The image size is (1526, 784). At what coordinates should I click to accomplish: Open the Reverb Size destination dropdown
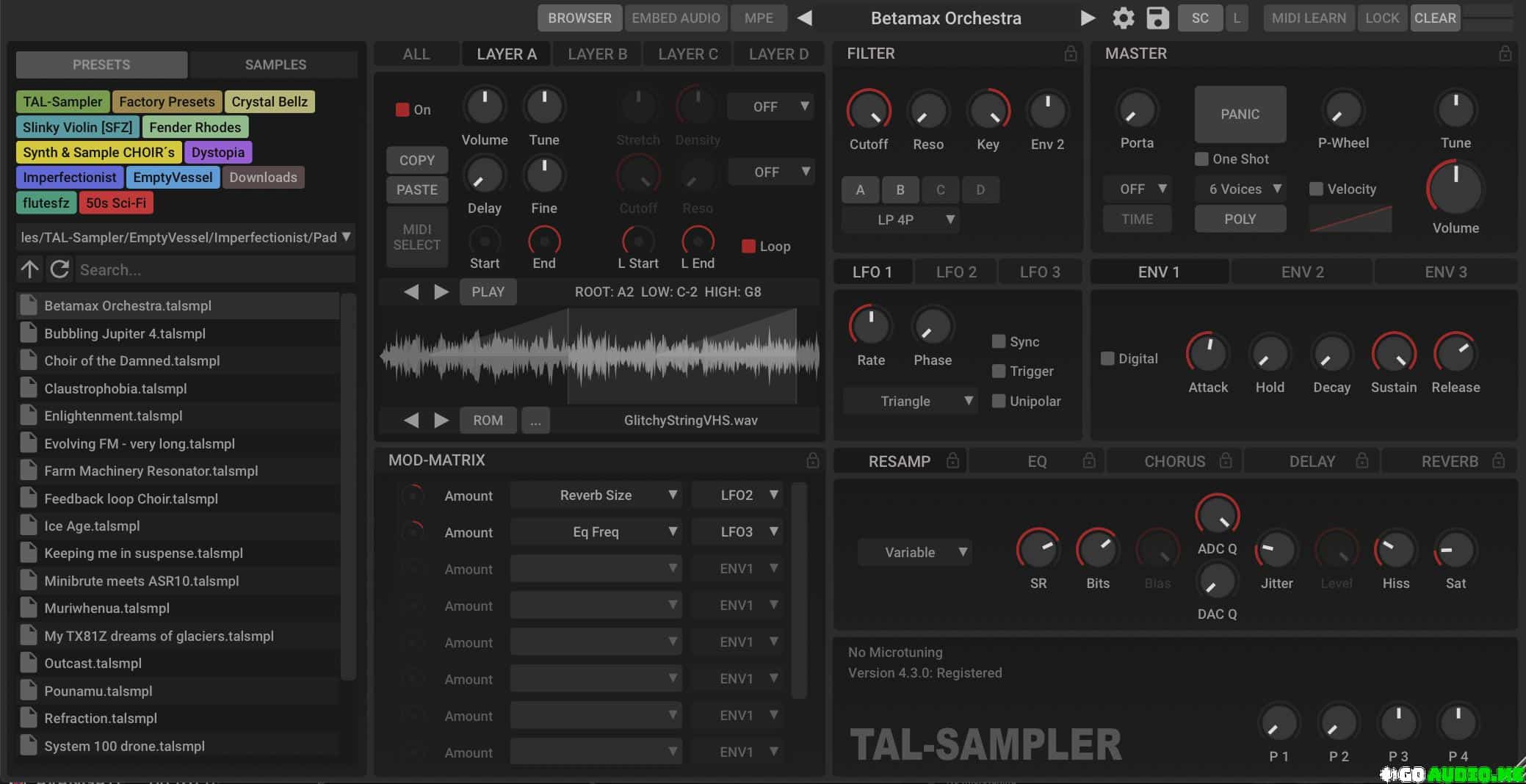(x=596, y=495)
